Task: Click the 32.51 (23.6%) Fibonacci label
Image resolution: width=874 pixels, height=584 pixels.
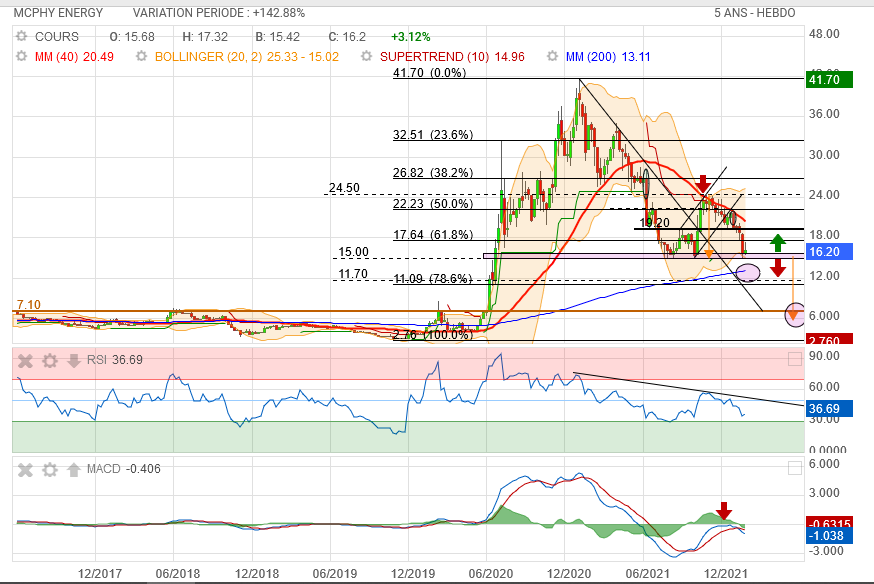Action: pyautogui.click(x=433, y=134)
